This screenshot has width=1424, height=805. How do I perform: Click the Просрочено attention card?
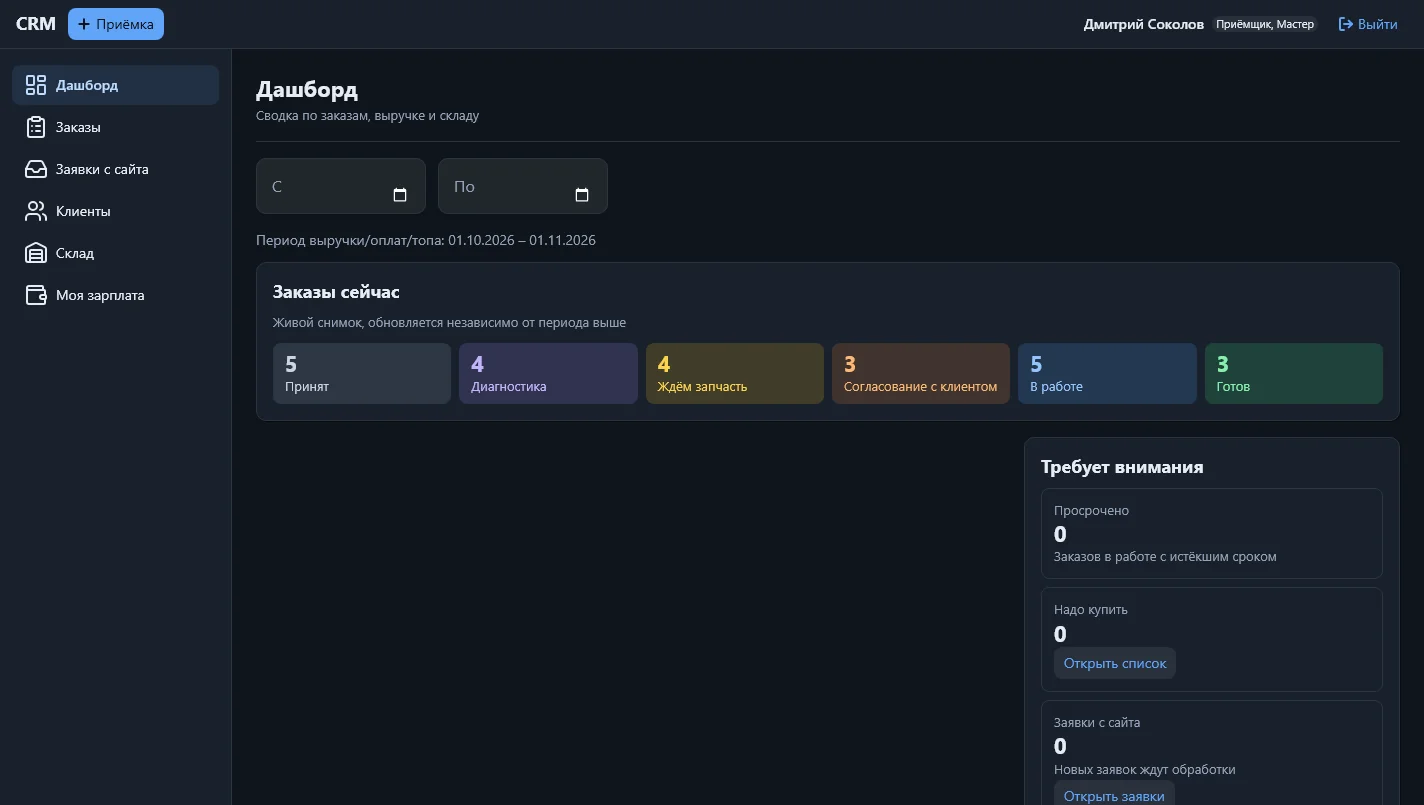(1212, 533)
